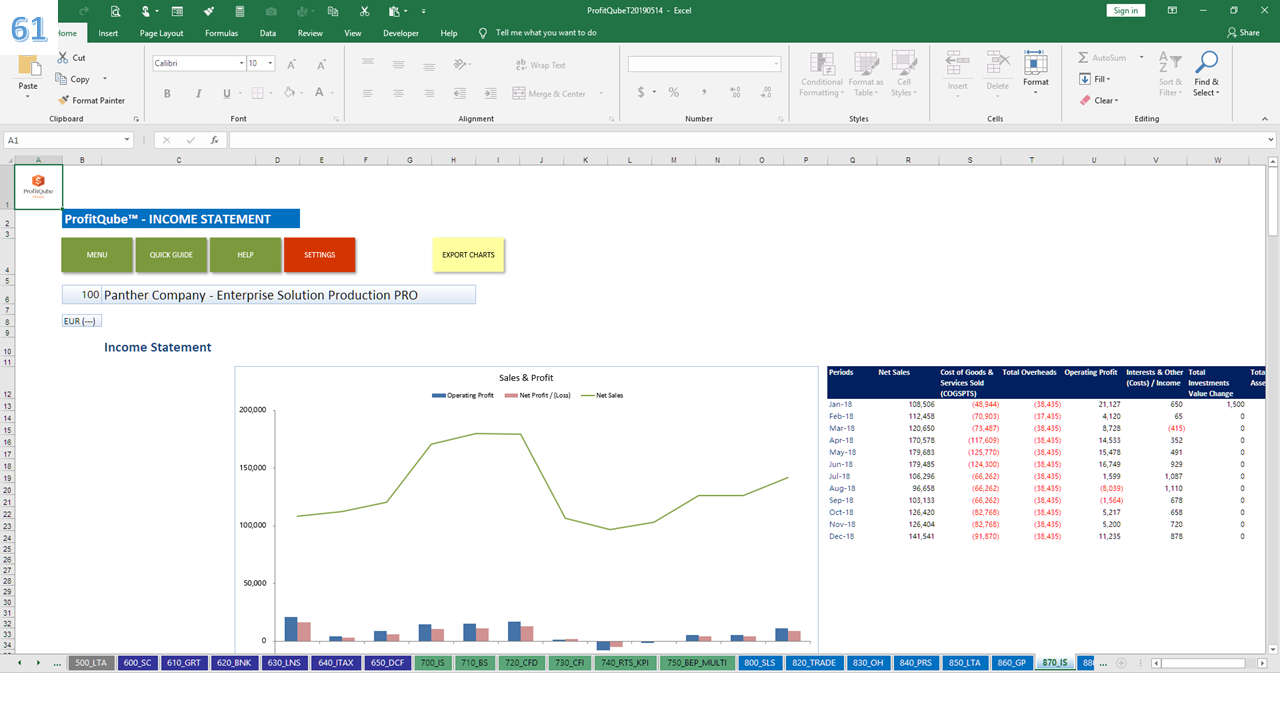1280x720 pixels.
Task: Expand the Clear dropdown in Editing
Action: pos(1116,101)
